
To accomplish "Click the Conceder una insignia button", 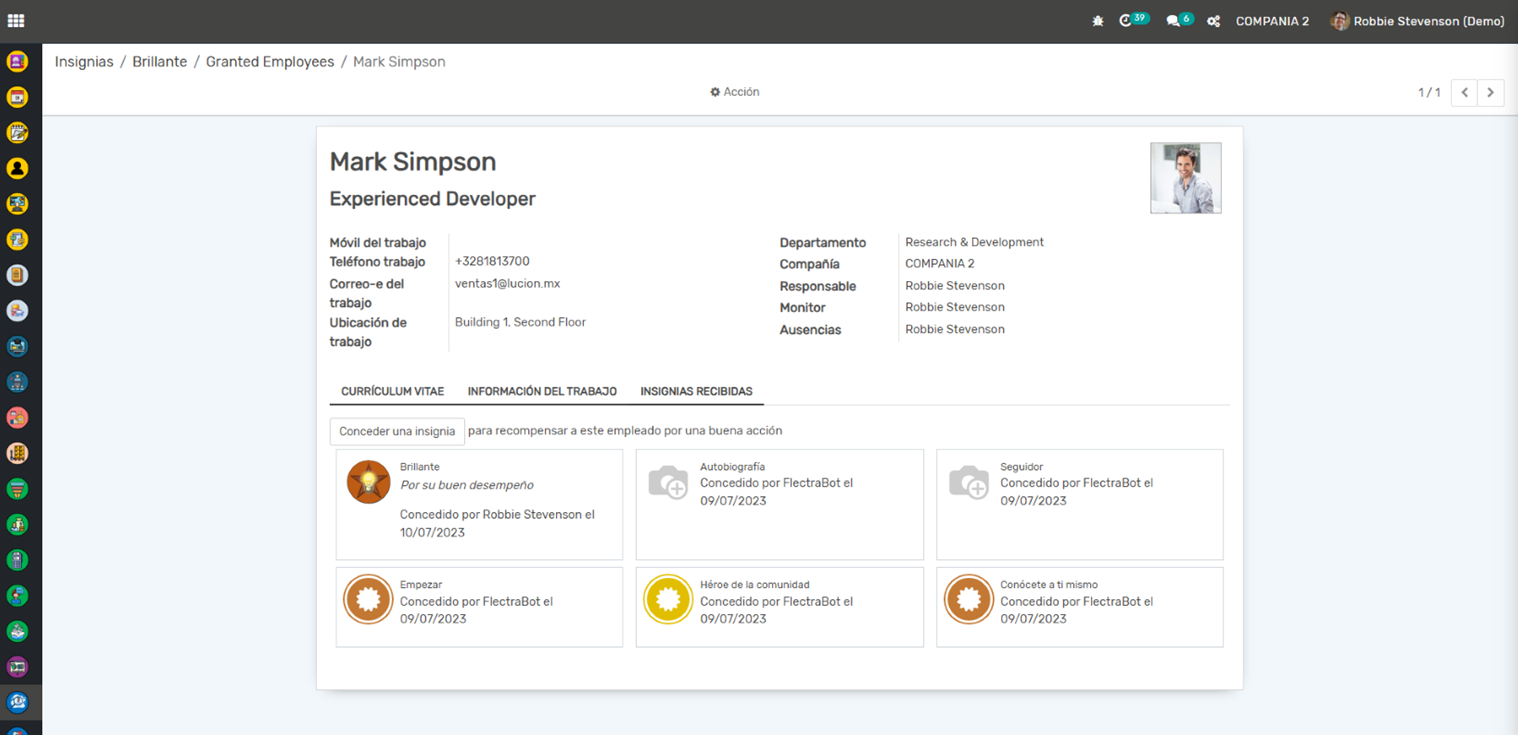I will [397, 431].
